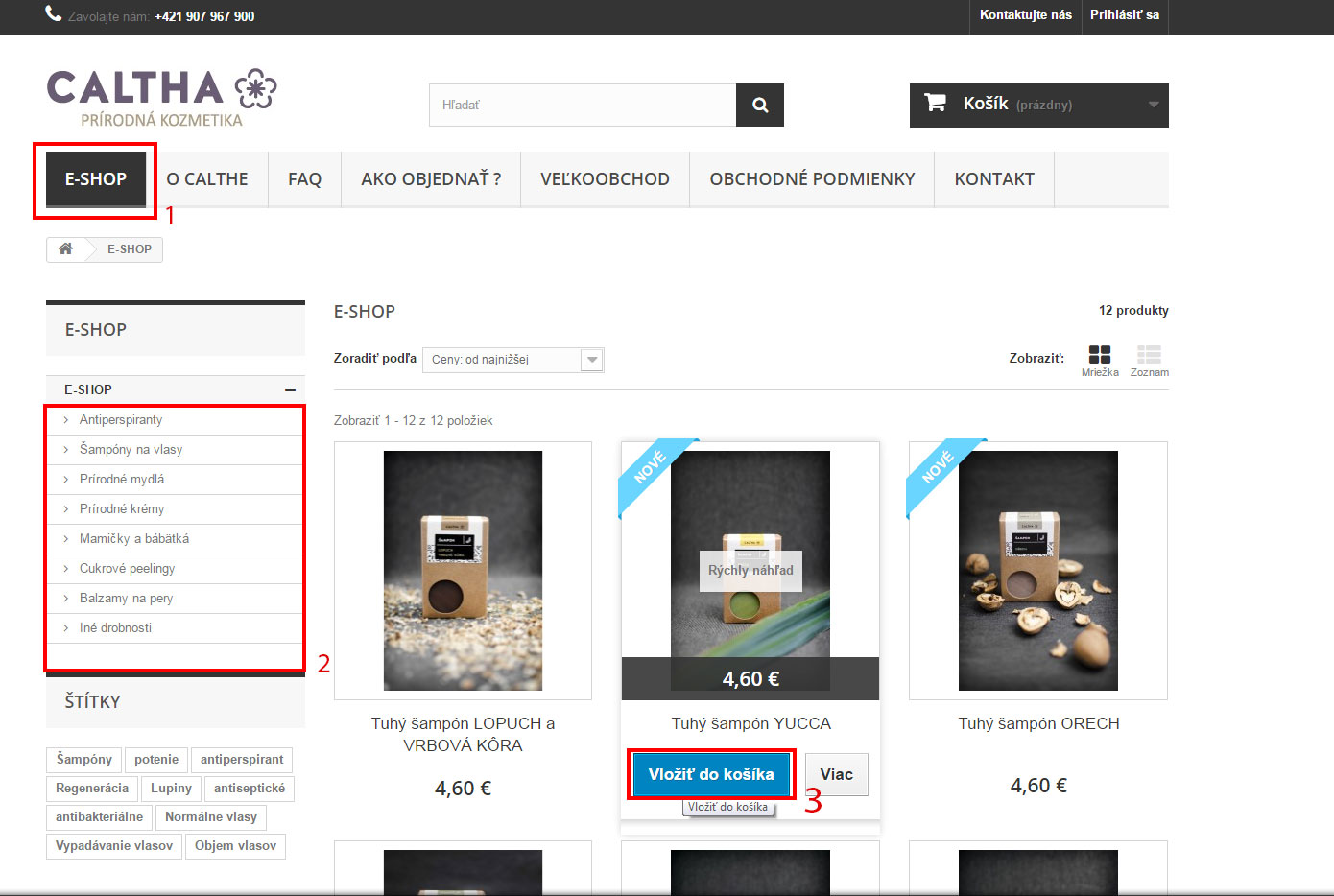This screenshot has width=1334, height=896.
Task: Click the Vložiť do košíka button
Action: click(x=711, y=774)
